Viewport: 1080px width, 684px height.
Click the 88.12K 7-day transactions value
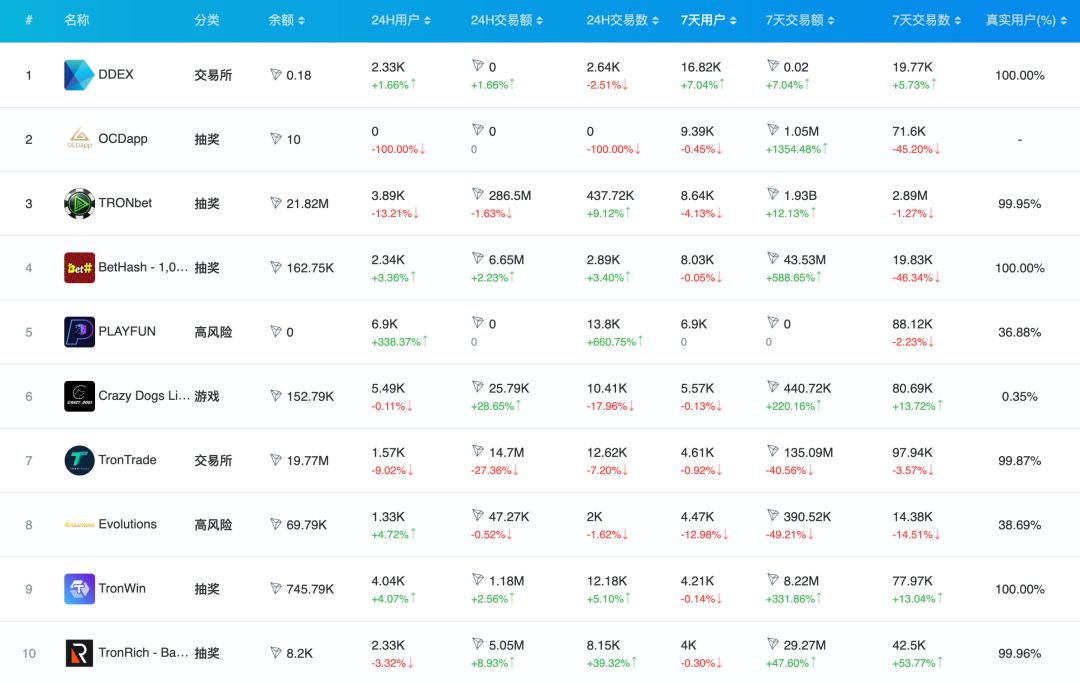(x=912, y=324)
